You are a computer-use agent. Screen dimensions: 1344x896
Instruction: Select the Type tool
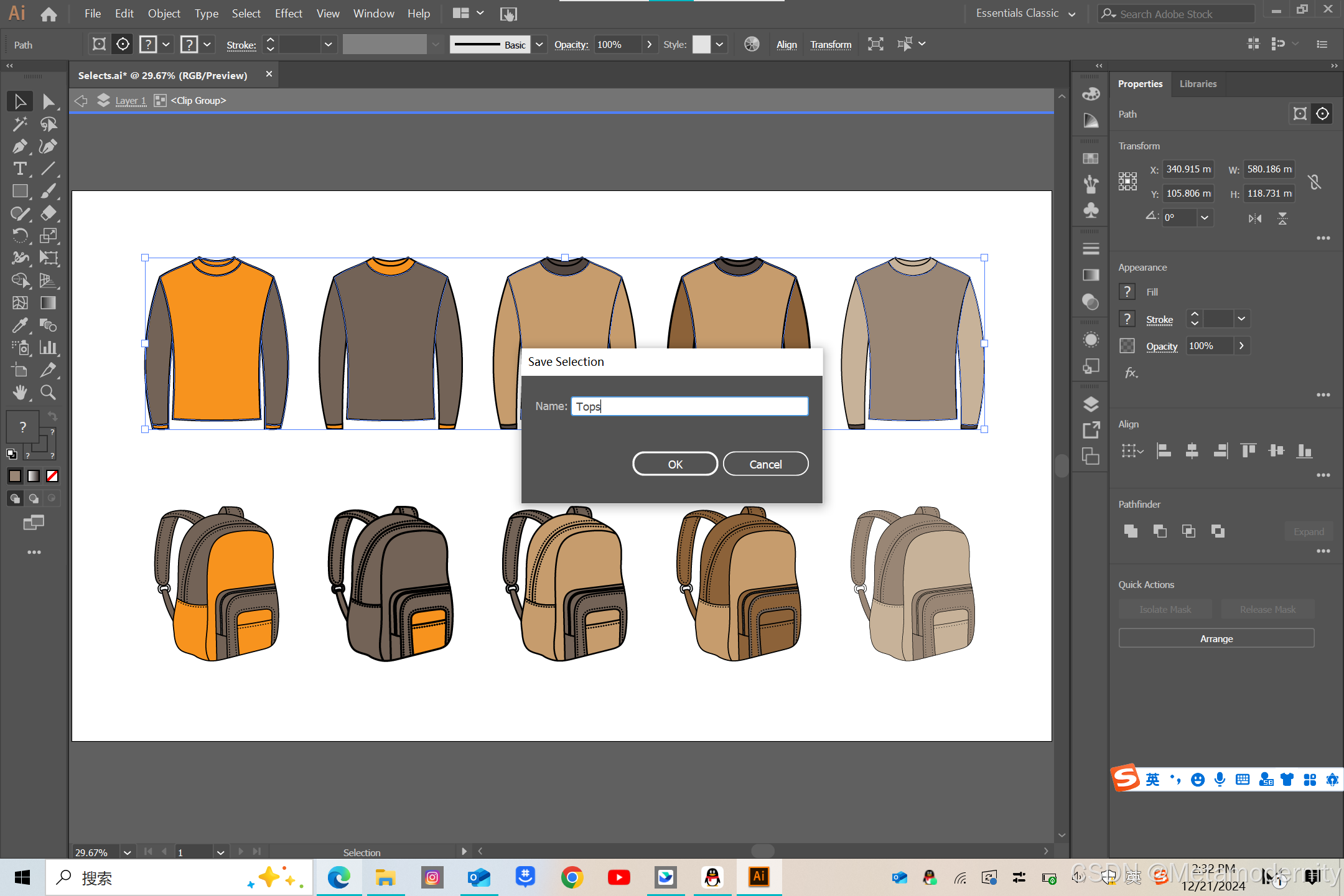[x=19, y=169]
